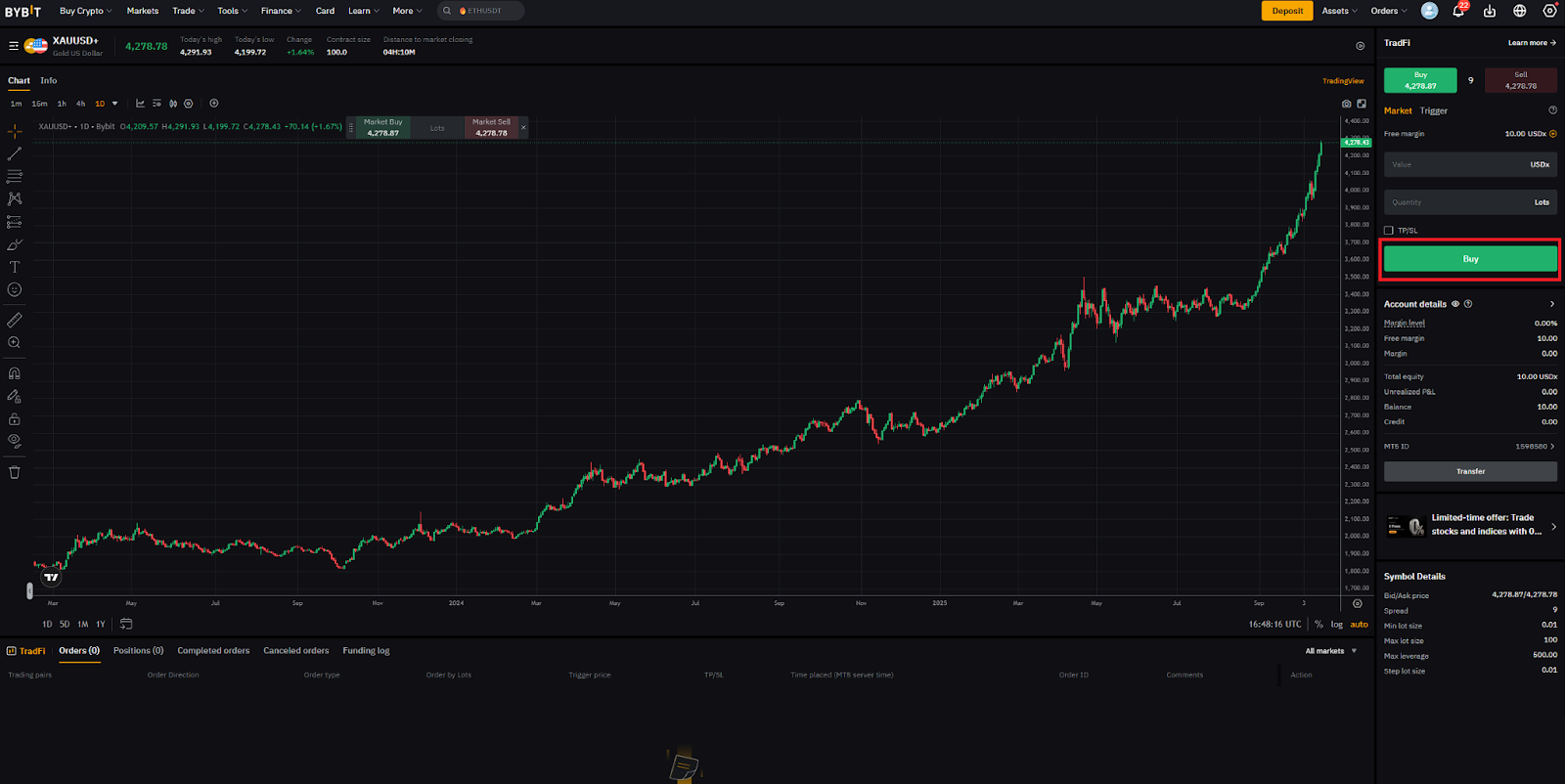1565x784 pixels.
Task: Click the circled plus icon in the chart toolbar
Action: tap(214, 104)
